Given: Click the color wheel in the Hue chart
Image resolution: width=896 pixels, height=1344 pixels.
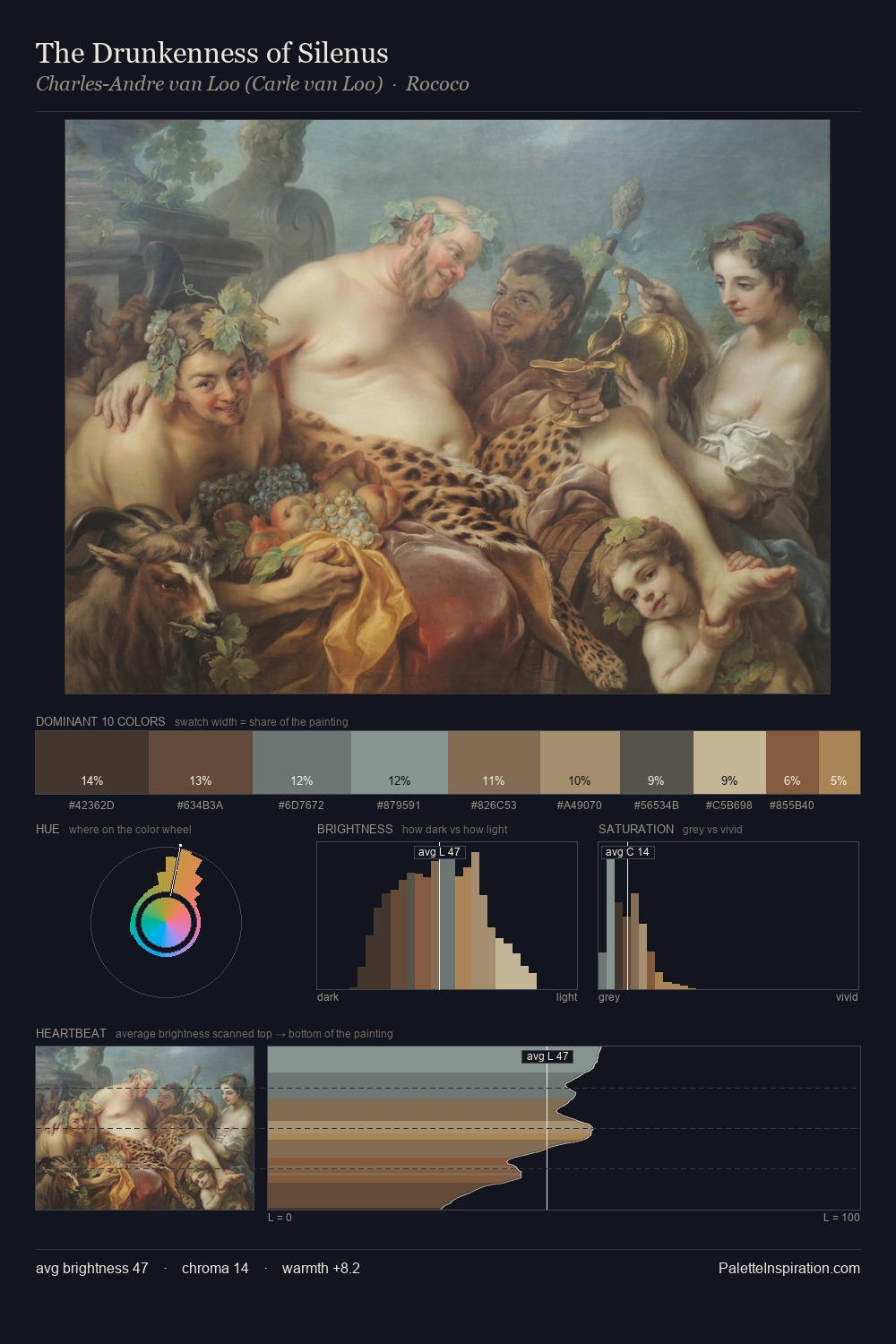Looking at the screenshot, I should [166, 922].
